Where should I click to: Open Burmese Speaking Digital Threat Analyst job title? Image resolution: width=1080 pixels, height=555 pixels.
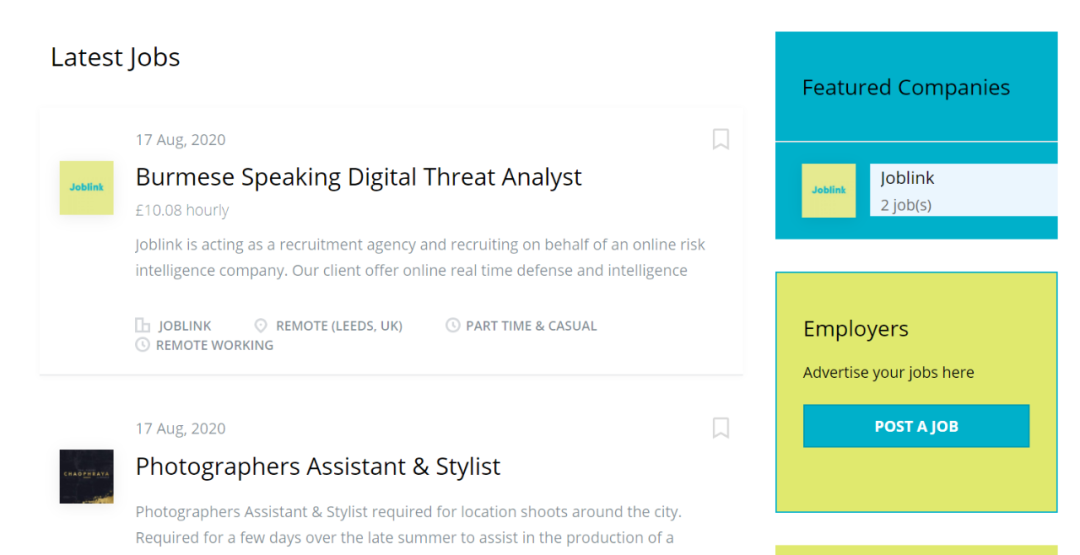[x=358, y=177]
